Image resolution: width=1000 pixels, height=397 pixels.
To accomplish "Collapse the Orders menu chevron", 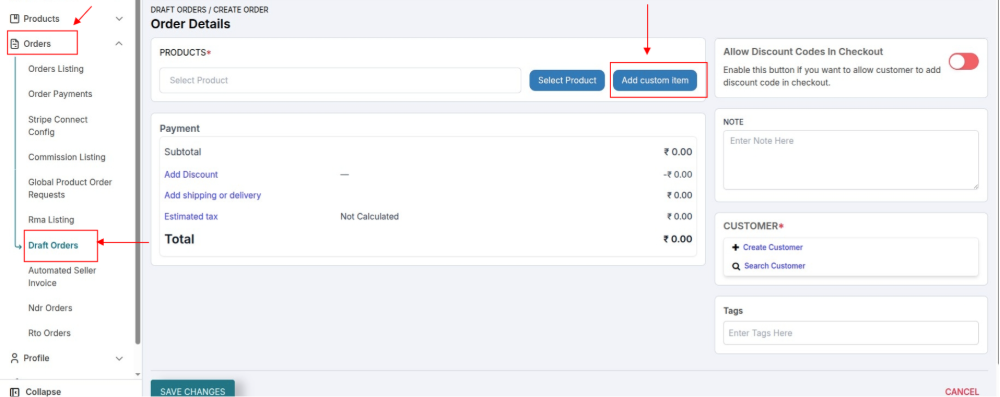I will pos(119,44).
